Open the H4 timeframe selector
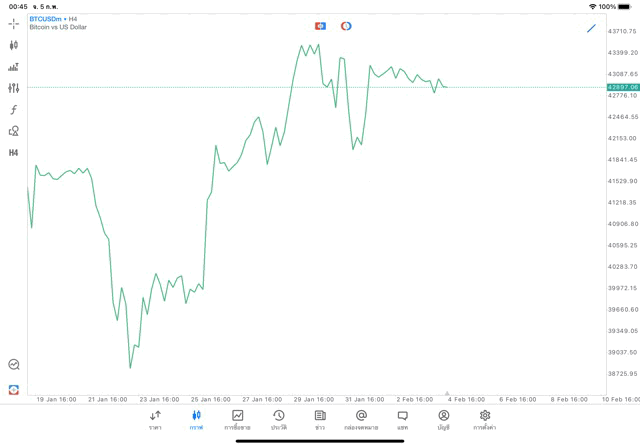The height and width of the screenshot is (447, 640). pos(14,153)
